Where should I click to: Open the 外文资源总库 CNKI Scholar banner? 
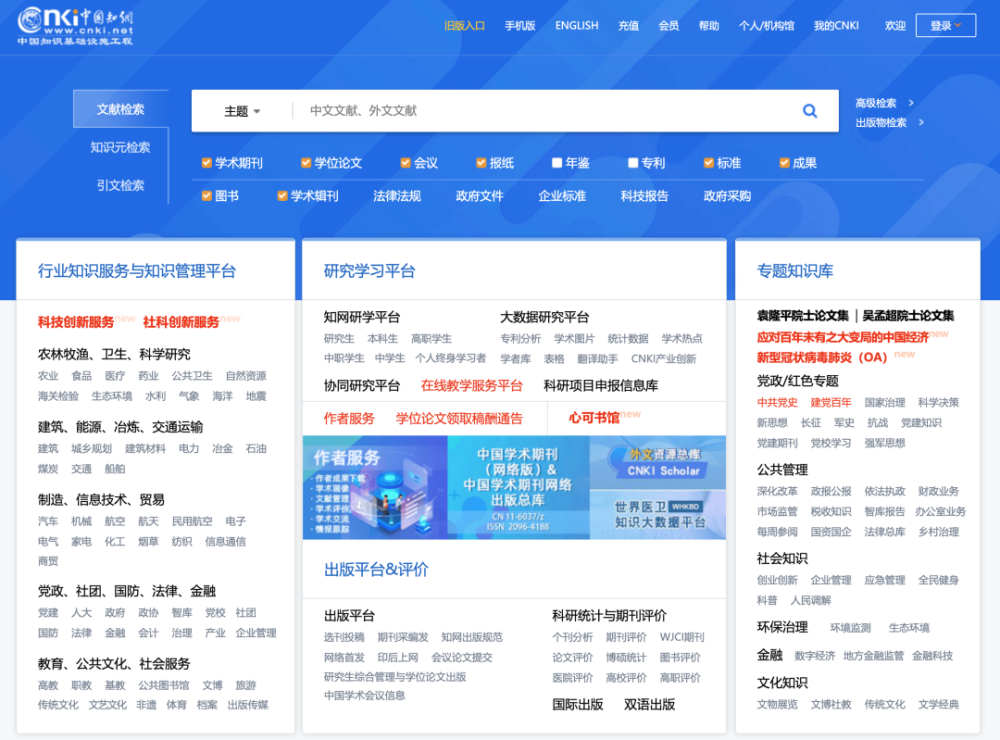[x=658, y=462]
